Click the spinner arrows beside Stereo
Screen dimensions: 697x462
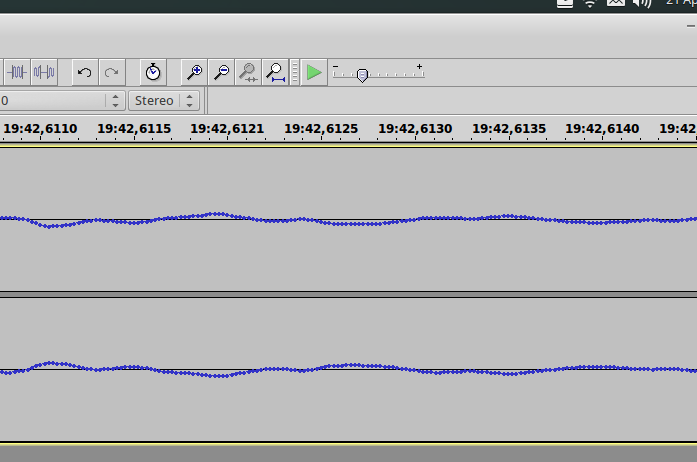[x=190, y=100]
